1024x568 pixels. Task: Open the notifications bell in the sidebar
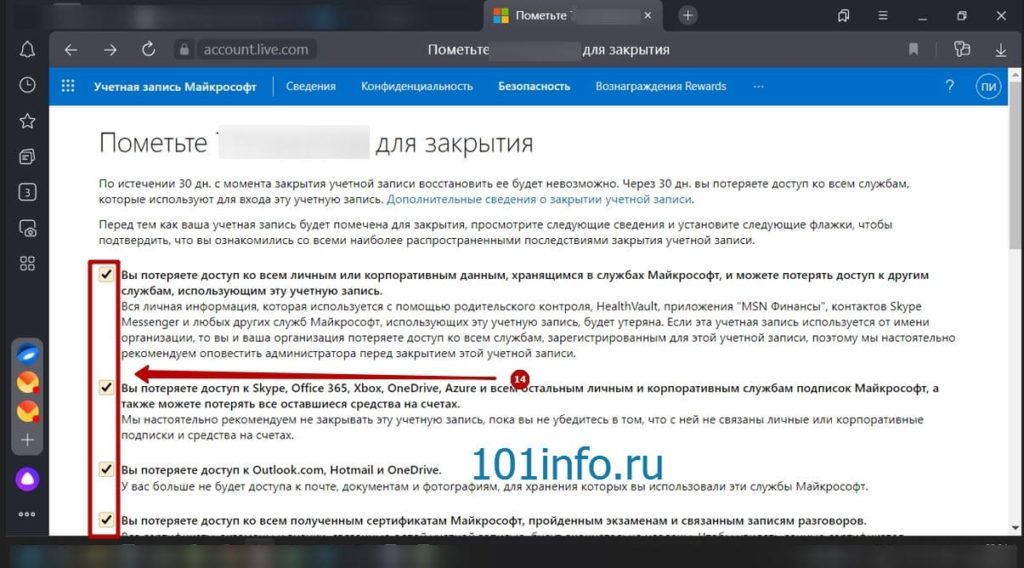tap(27, 50)
